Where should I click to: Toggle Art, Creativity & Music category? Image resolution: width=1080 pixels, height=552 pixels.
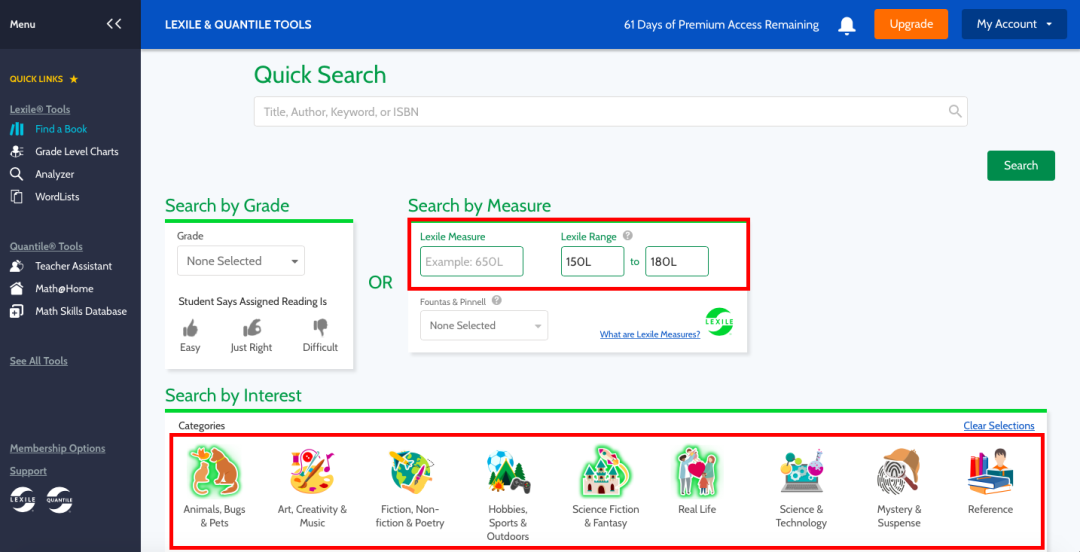coord(312,487)
